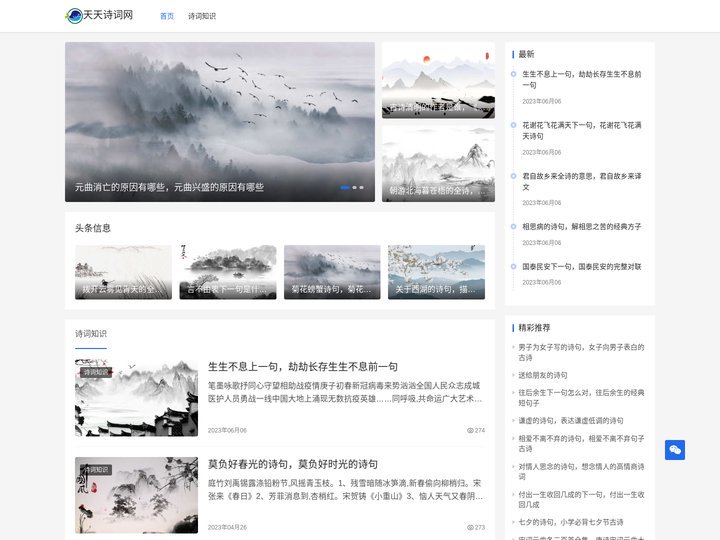The image size is (720, 540).
Task: Click the excerpt text beginning 笔墨咏歌抒同心
Action: point(345,392)
